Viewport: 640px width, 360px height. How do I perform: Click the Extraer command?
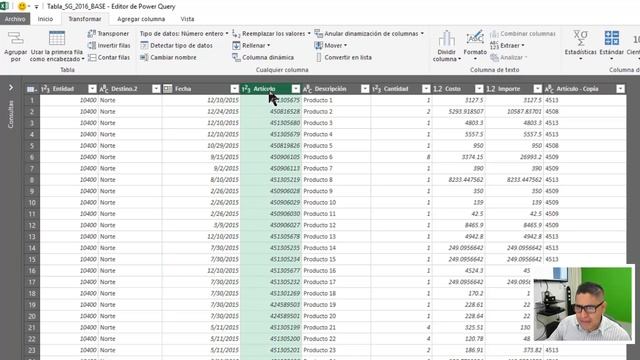[x=507, y=45]
